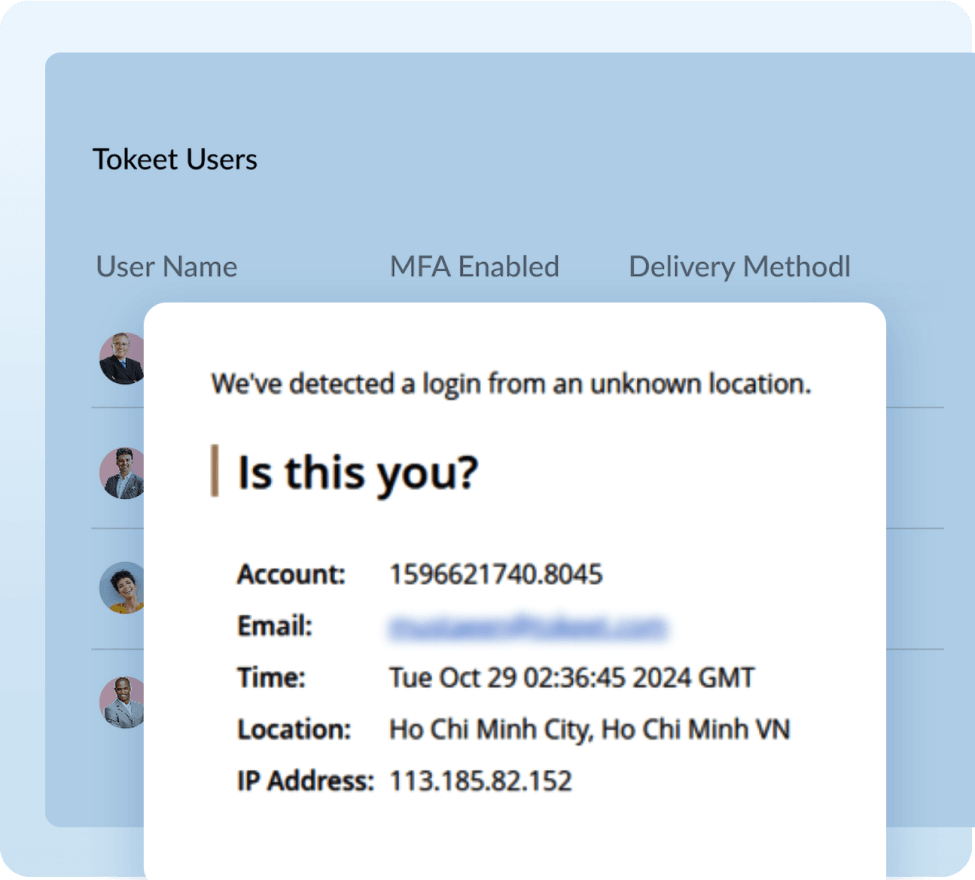
Task: Click the MFA Enabled column header
Action: pos(474,267)
